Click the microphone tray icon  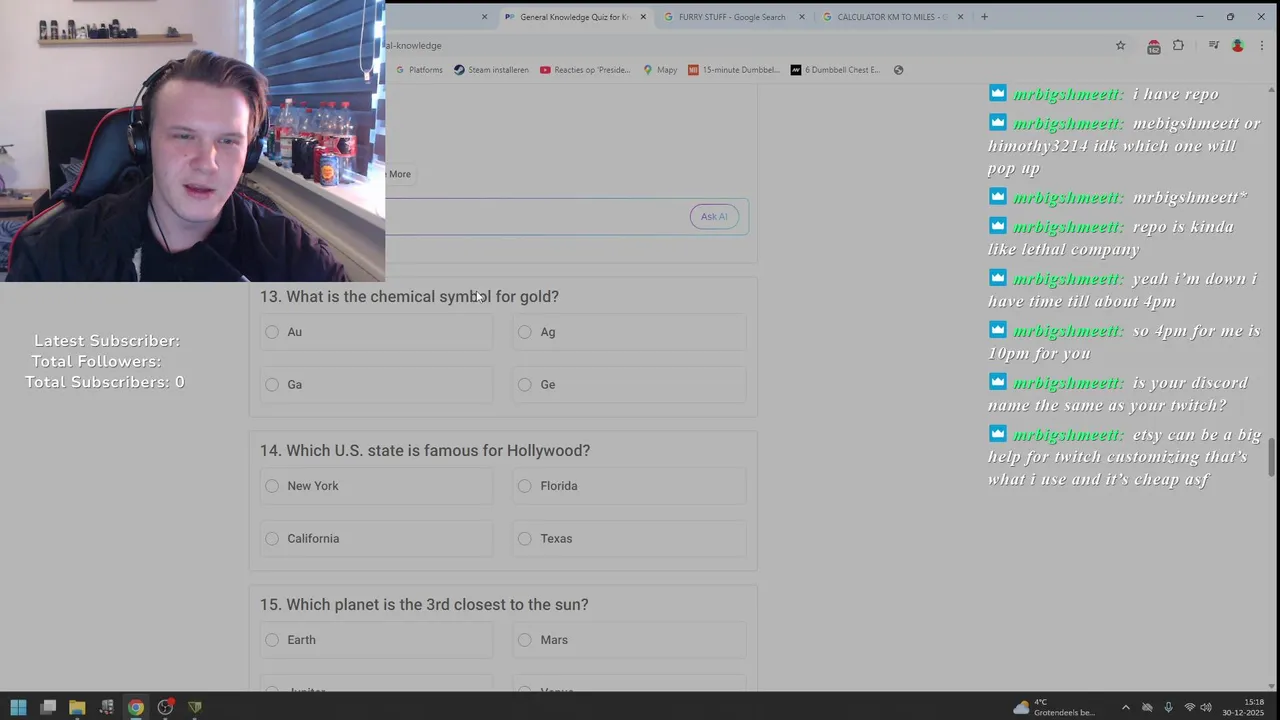click(1168, 707)
